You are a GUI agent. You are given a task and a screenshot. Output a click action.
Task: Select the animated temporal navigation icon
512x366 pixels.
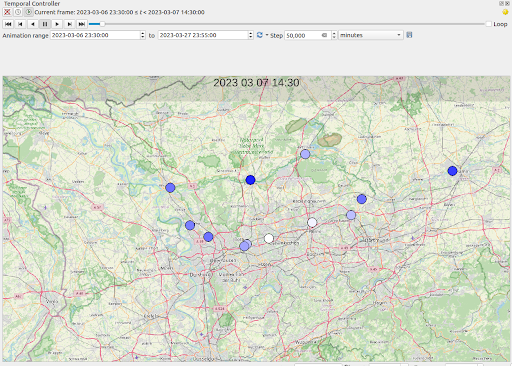(x=29, y=12)
